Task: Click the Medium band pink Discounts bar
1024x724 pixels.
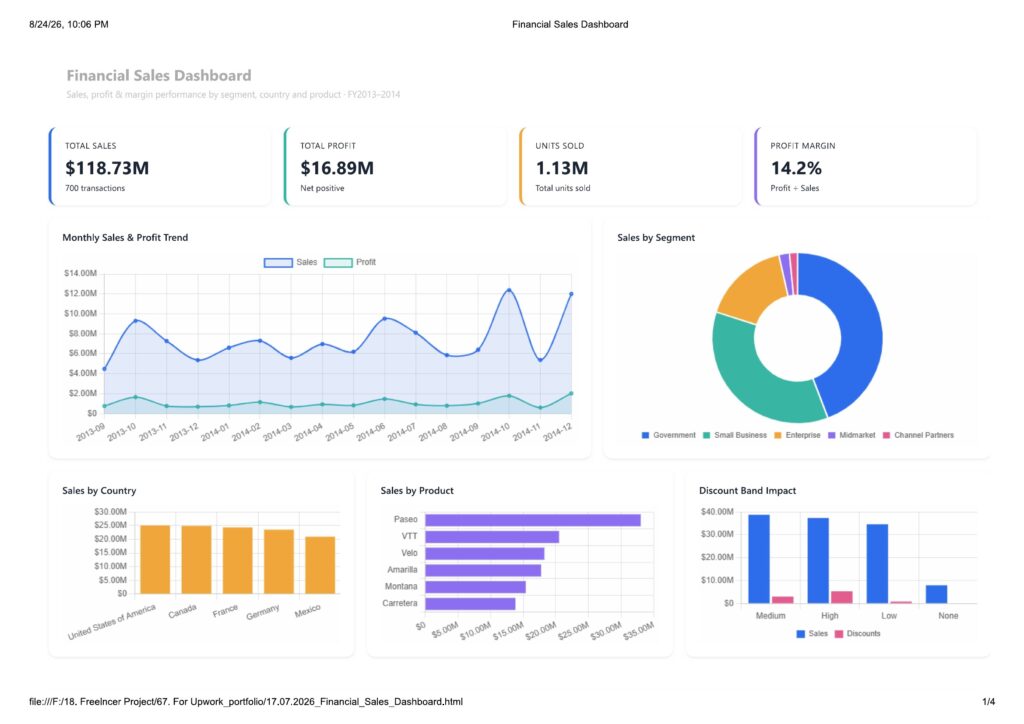Action: tap(782, 600)
